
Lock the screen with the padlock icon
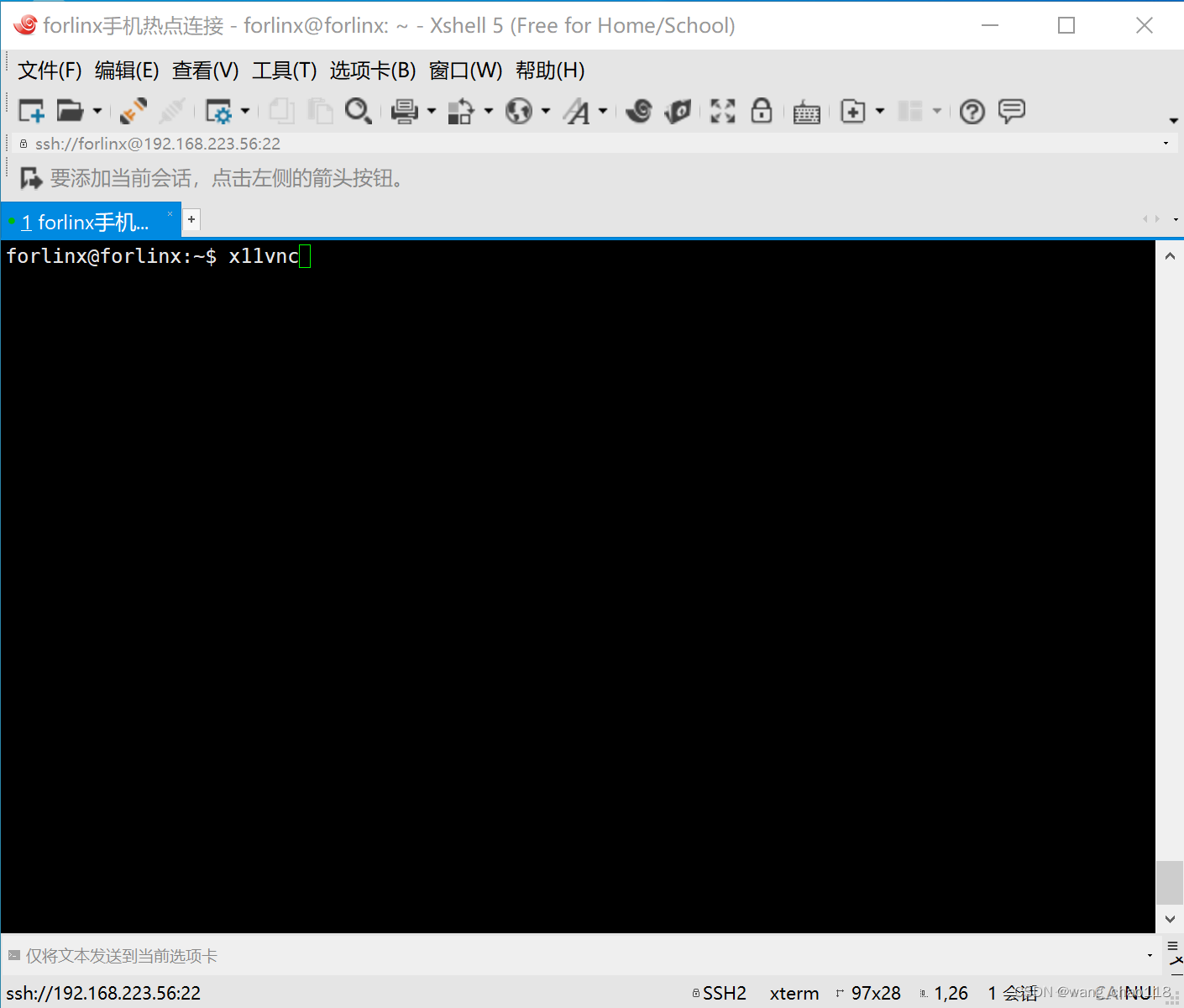762,110
